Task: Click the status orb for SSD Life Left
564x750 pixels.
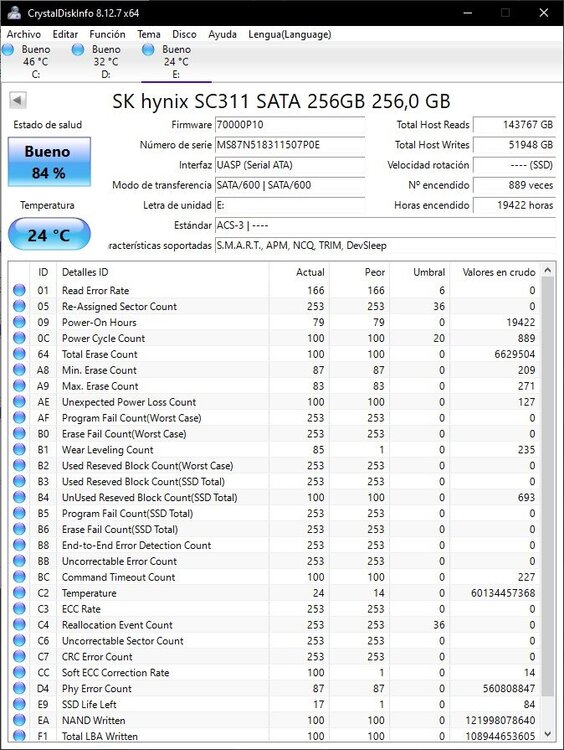Action: (x=19, y=704)
